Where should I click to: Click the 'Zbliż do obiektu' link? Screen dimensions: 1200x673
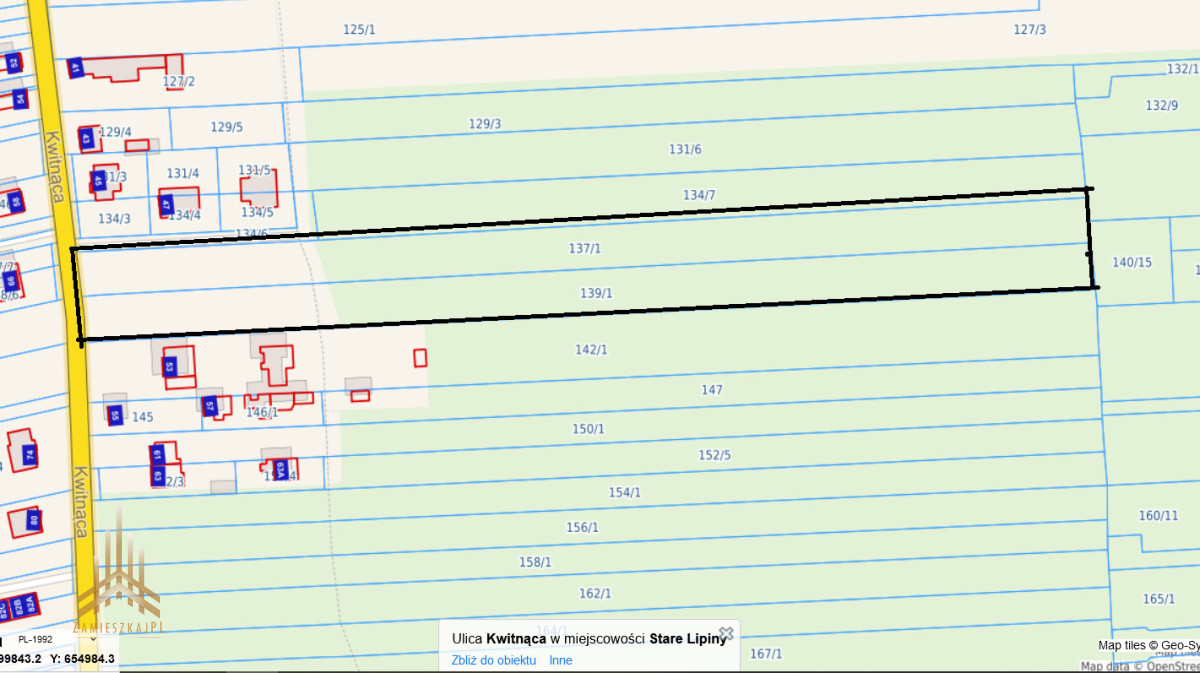click(494, 660)
